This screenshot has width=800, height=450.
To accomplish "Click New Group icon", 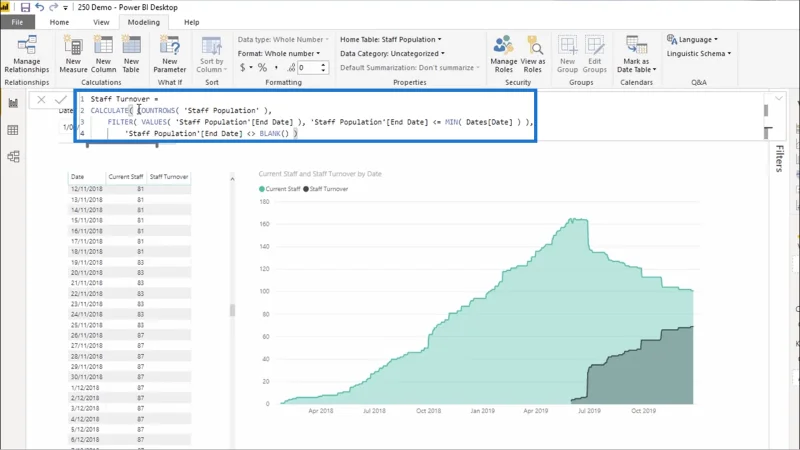I will coord(567,54).
